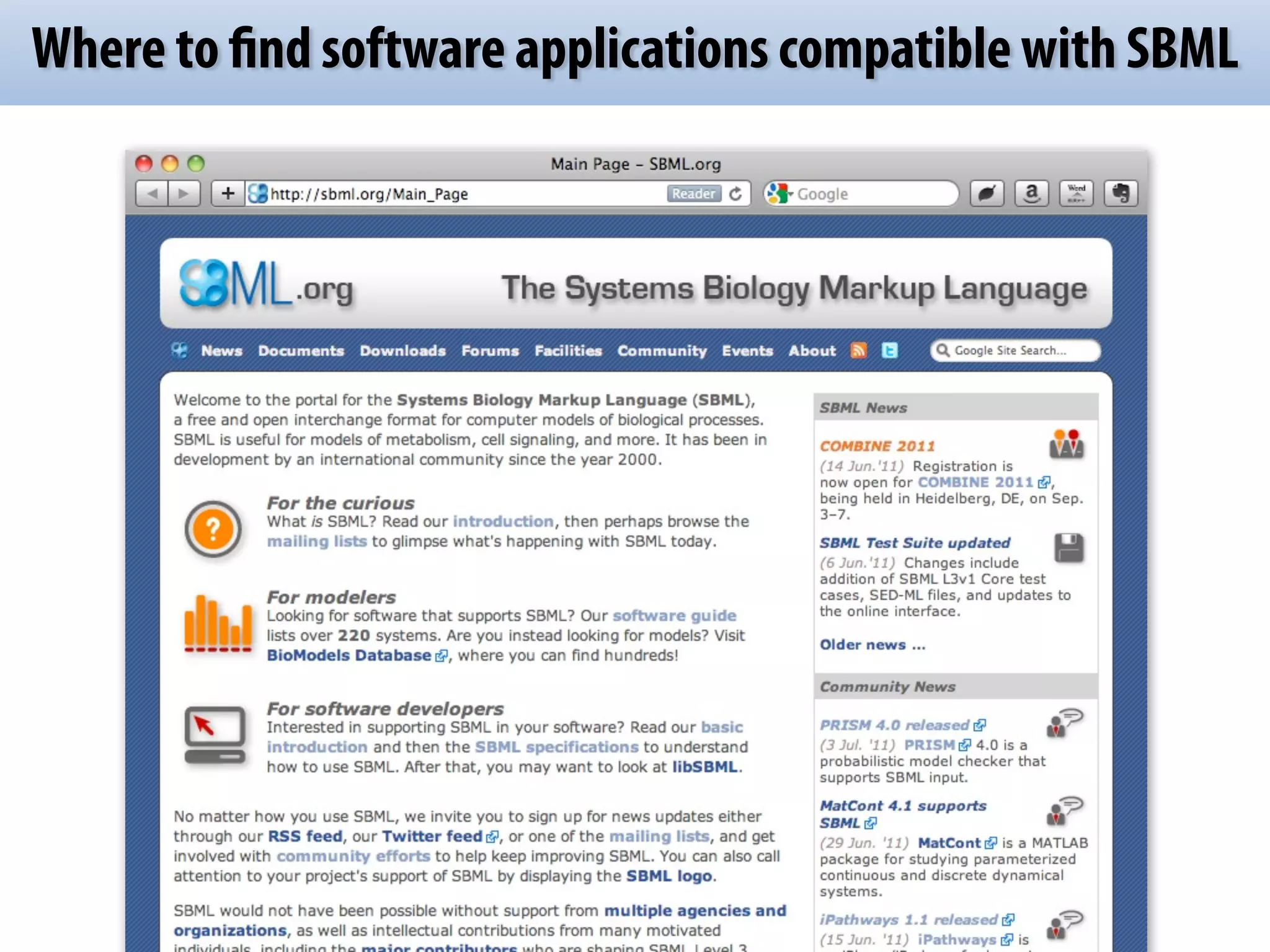The image size is (1270, 952).
Task: Click the floppy disk Test Suite icon
Action: (1069, 548)
